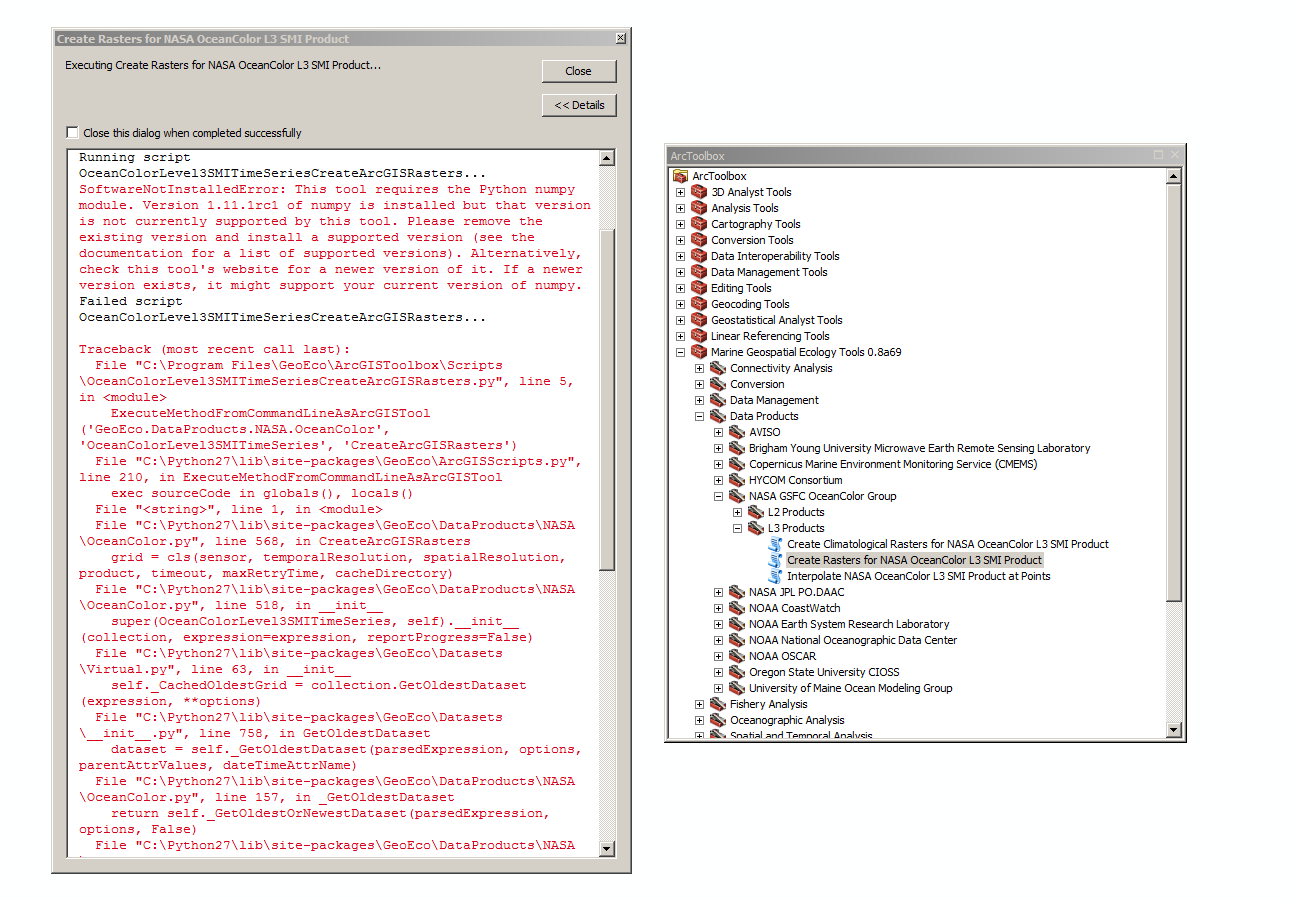Collapse the Data Products node
This screenshot has width=1294, height=899.
tap(700, 416)
